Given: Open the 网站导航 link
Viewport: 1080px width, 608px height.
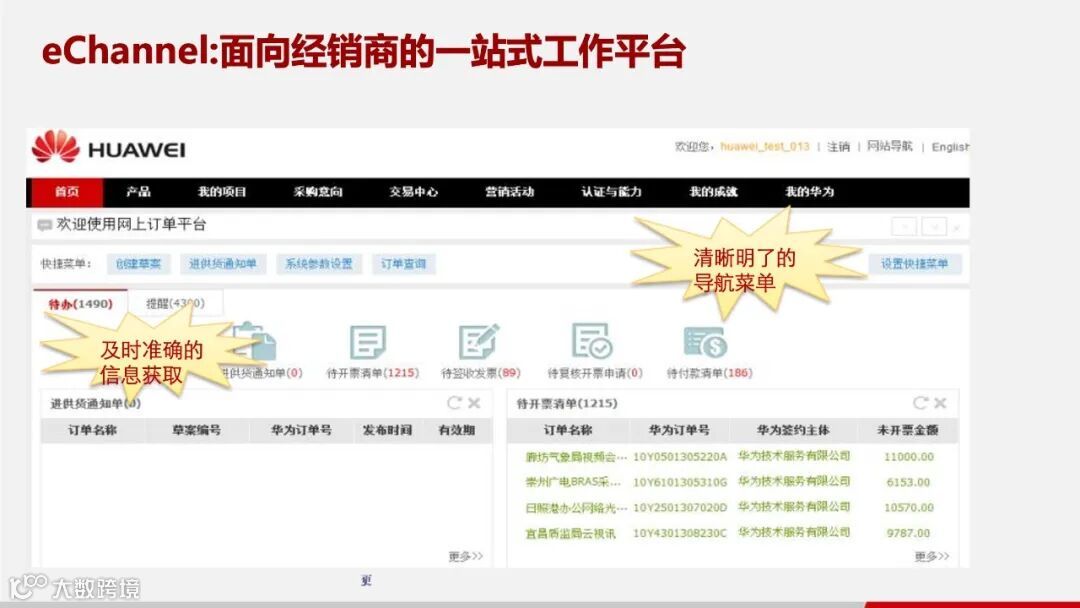Looking at the screenshot, I should click(890, 146).
